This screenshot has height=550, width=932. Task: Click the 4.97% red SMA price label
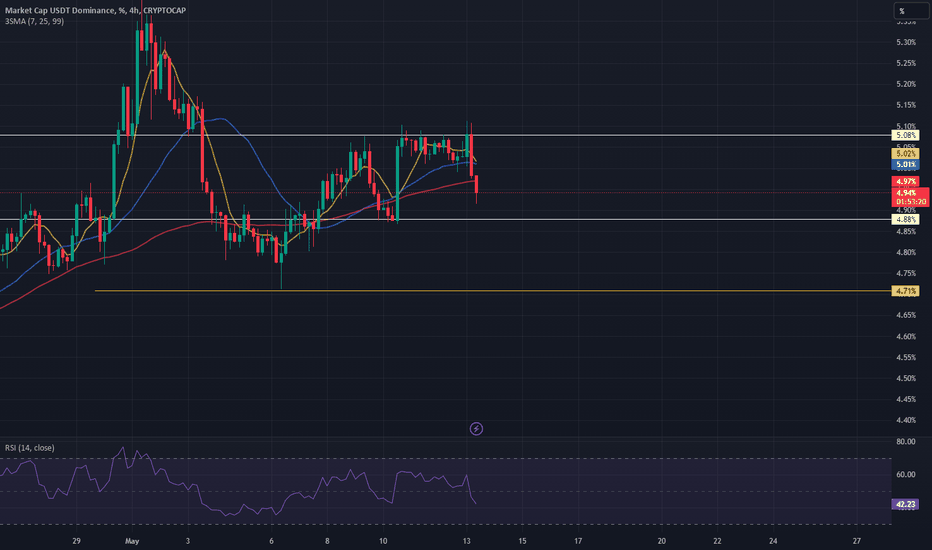pos(906,181)
